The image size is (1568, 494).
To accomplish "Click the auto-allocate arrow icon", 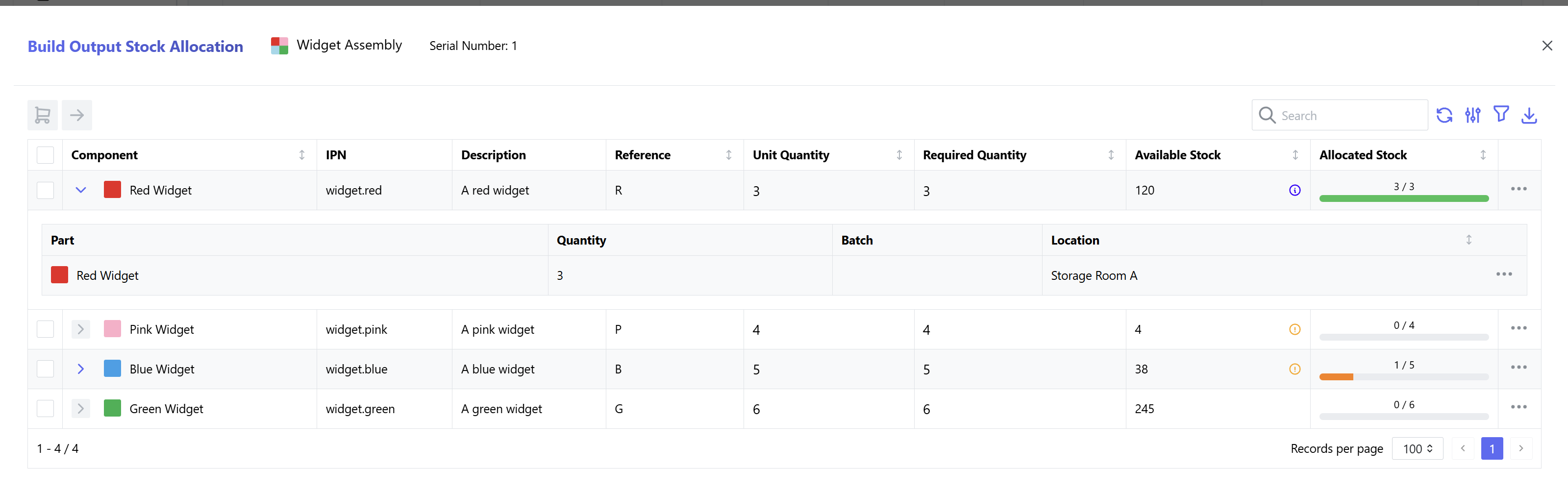I will [x=76, y=114].
